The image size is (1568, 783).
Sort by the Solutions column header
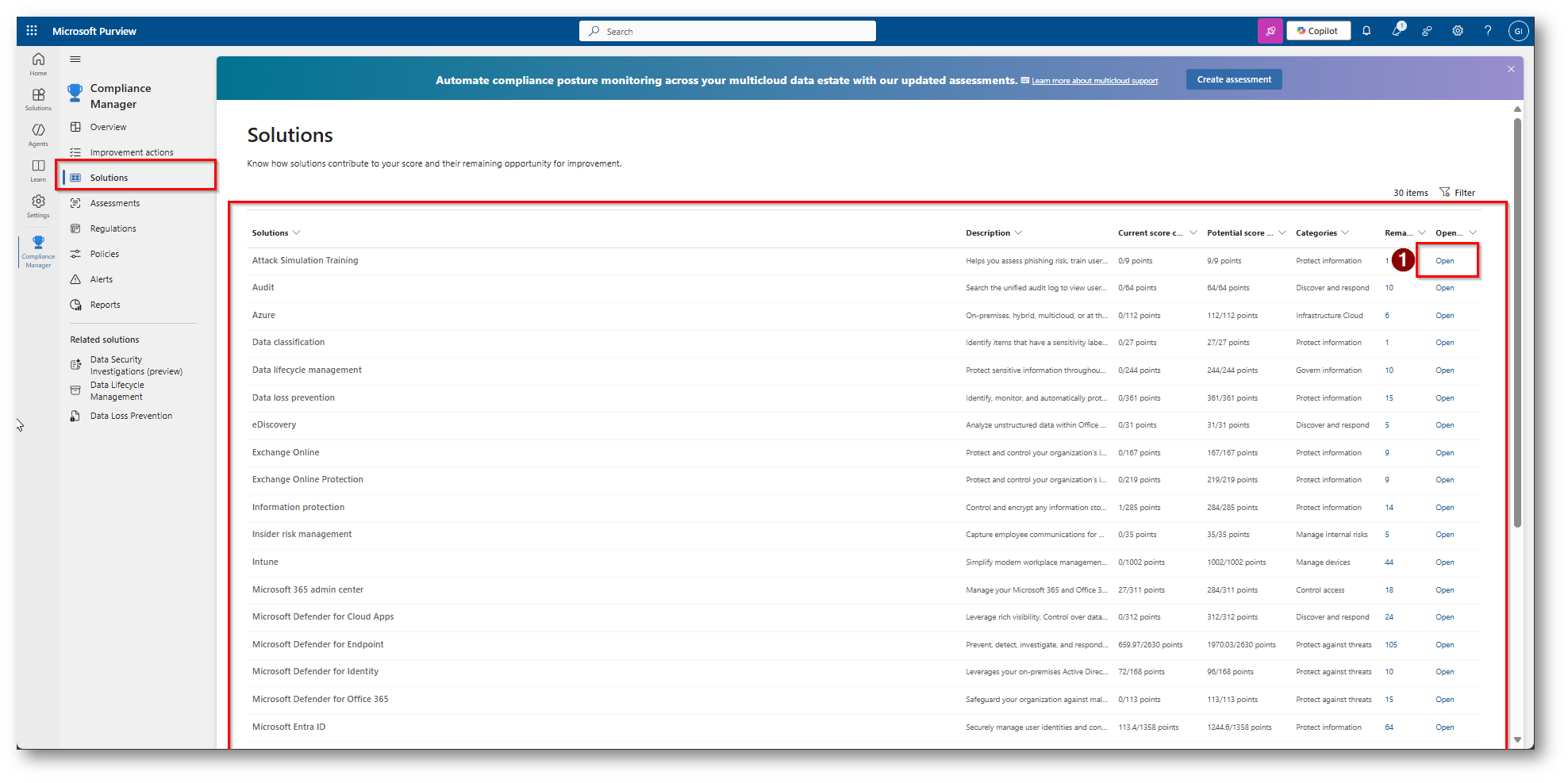[276, 233]
